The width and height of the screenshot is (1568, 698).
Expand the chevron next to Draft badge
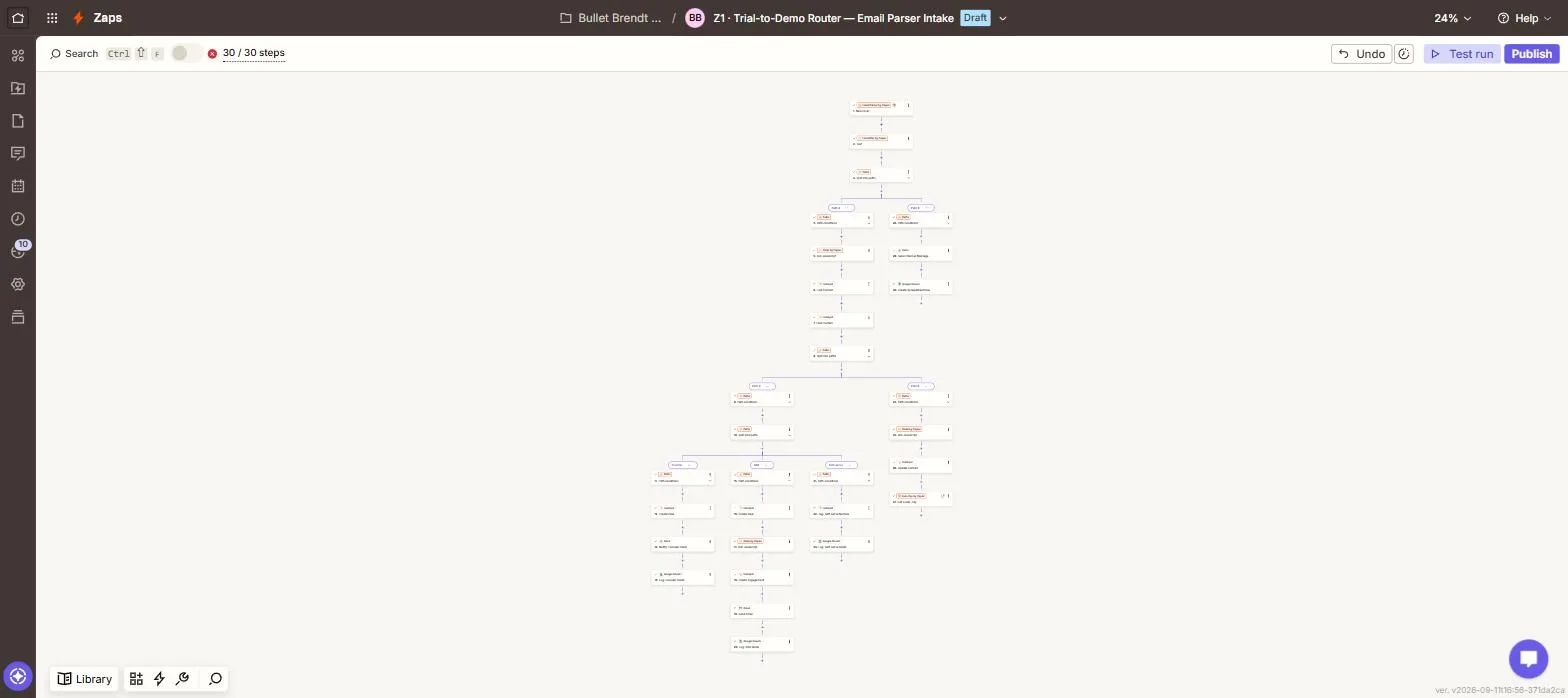[1003, 18]
